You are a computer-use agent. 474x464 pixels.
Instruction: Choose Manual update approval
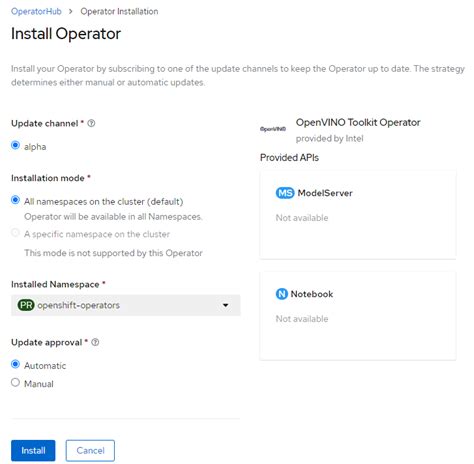coord(15,382)
